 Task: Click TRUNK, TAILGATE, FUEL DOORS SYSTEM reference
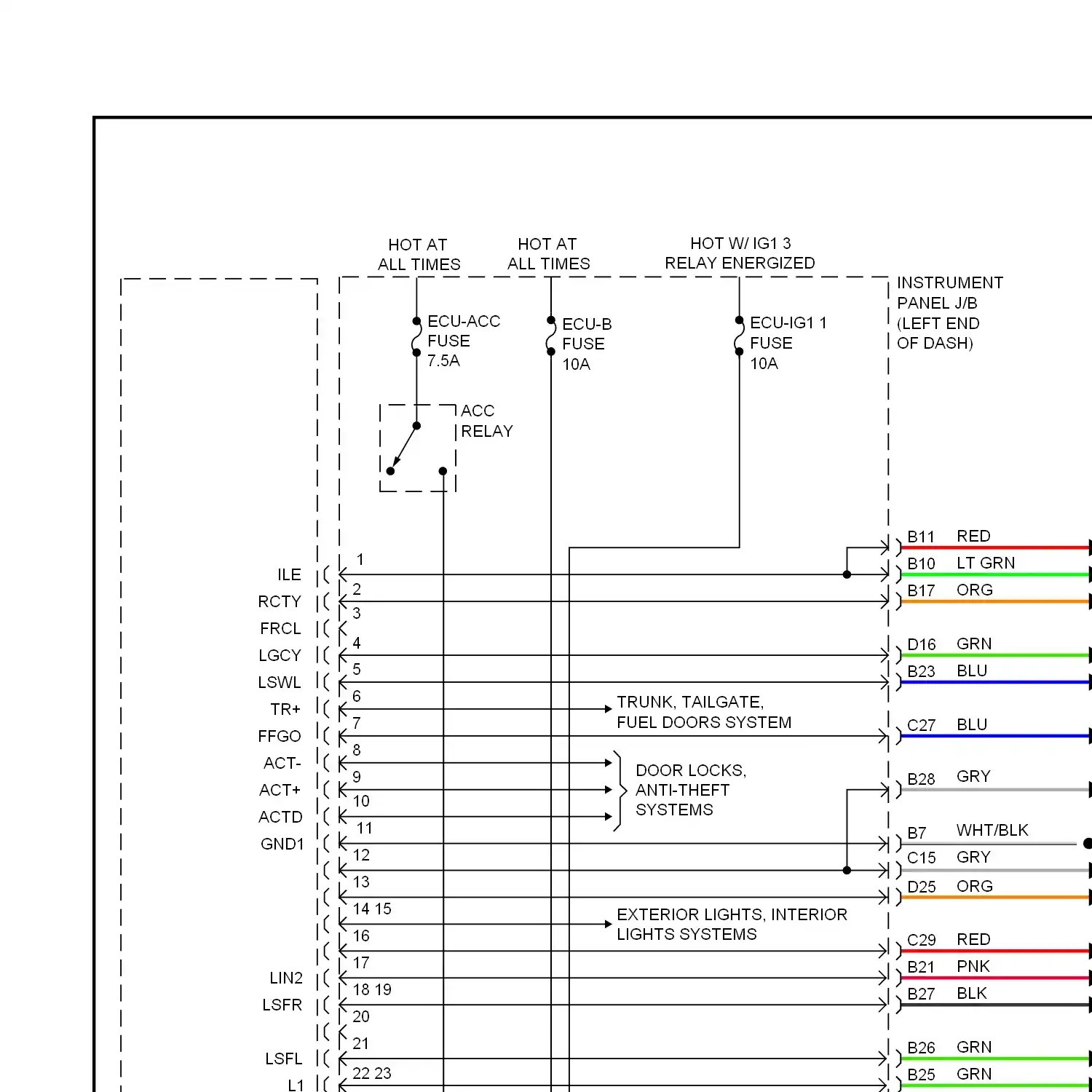click(x=704, y=712)
